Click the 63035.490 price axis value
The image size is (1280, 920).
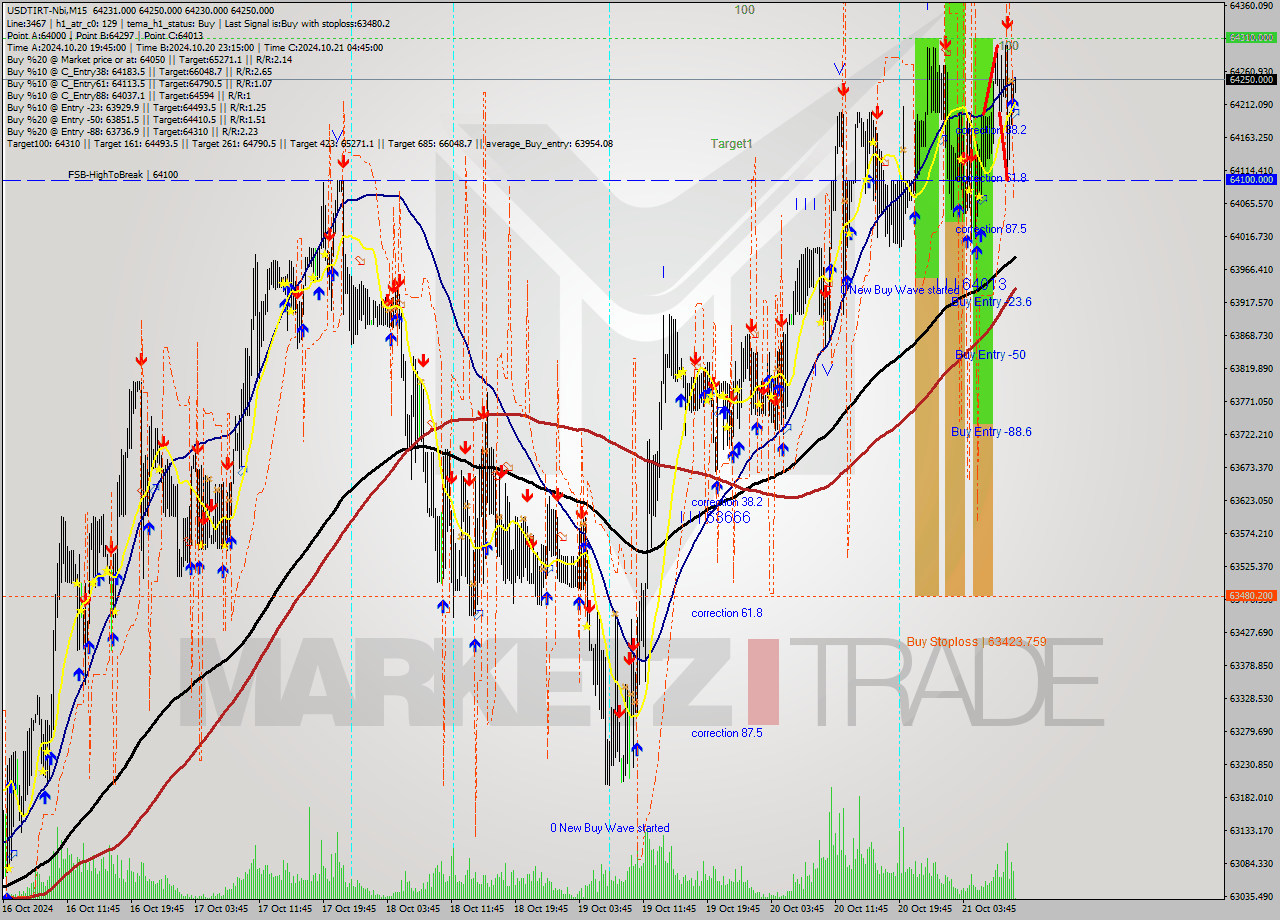pos(1251,896)
